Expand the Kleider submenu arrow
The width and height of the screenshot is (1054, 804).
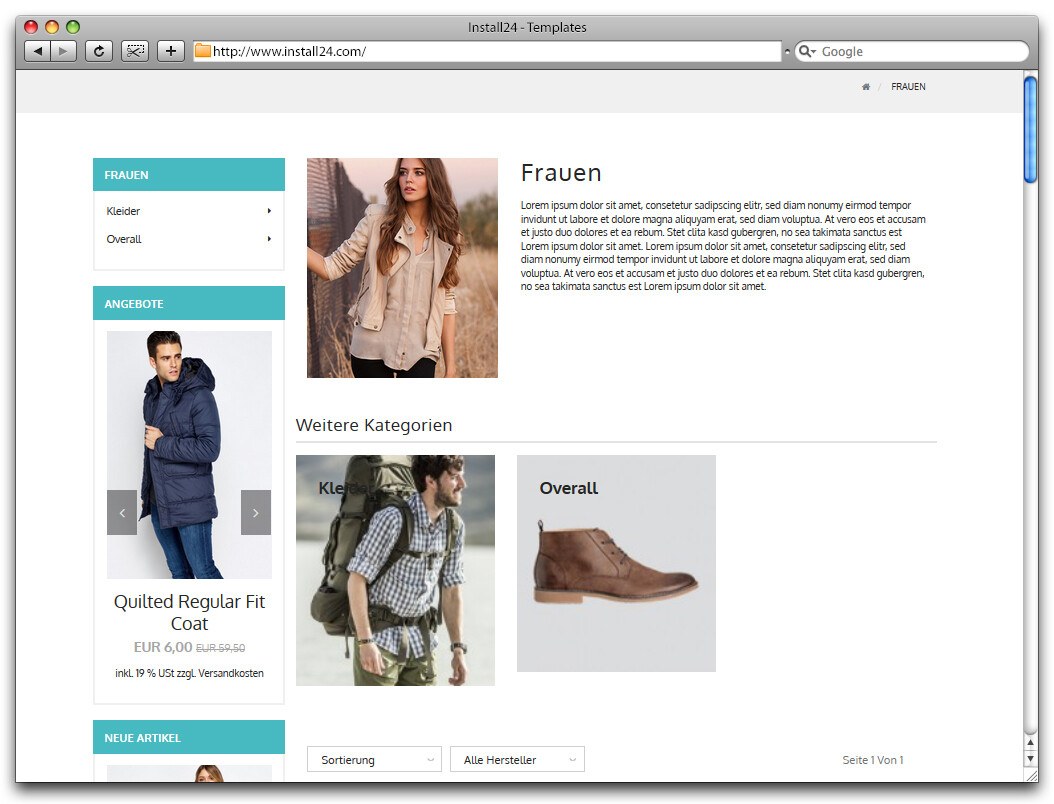[x=269, y=211]
